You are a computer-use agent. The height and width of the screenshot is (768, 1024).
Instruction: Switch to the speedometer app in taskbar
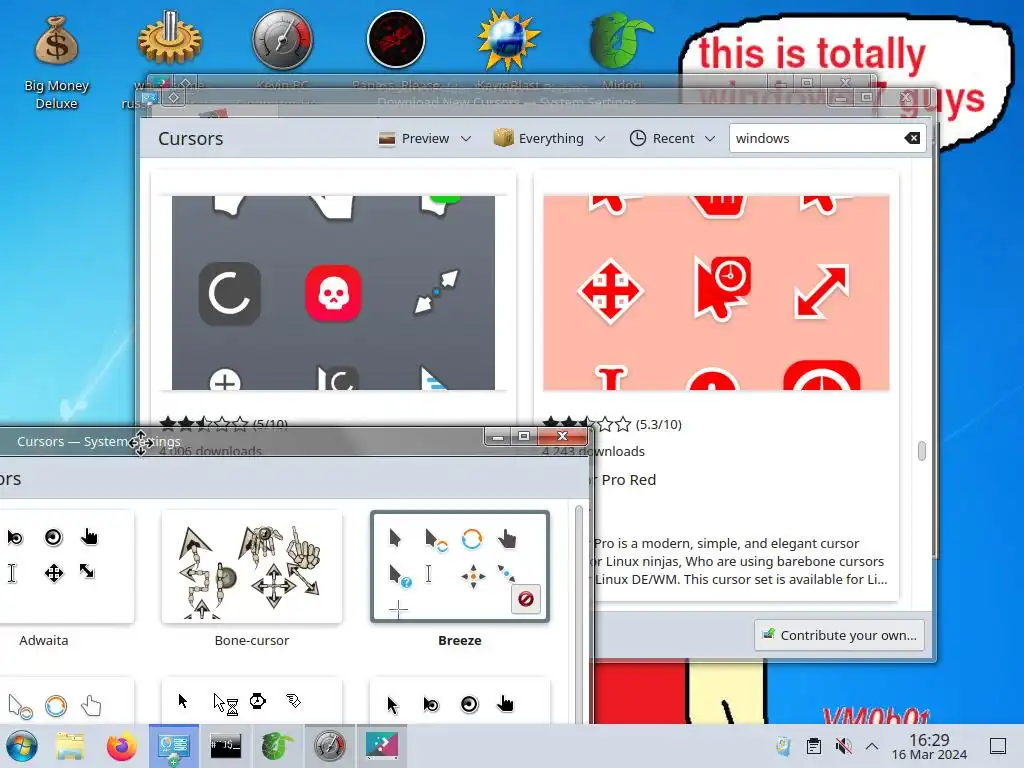tap(330, 746)
